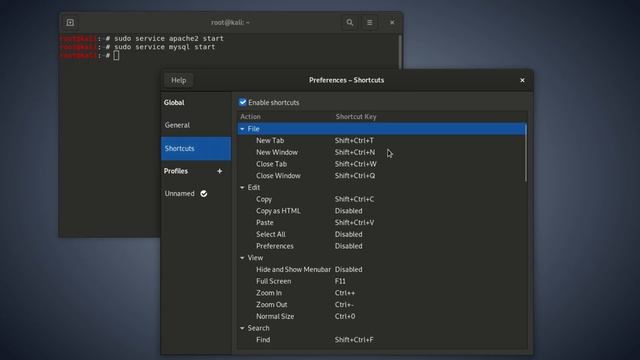This screenshot has width=640, height=360.
Task: Click the shortcuts list vertical scrollbar
Action: [x=525, y=153]
